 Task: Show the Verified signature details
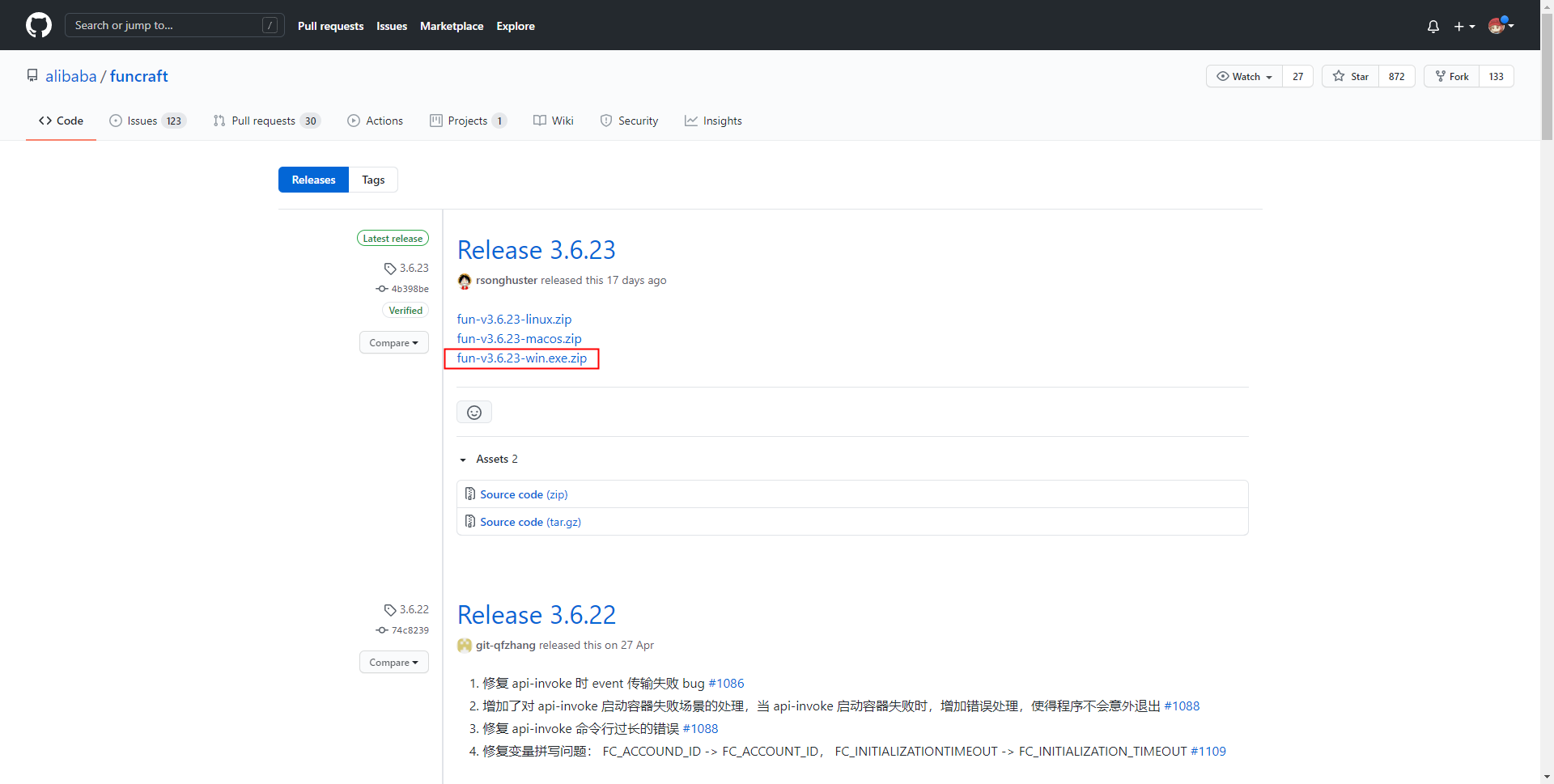point(405,311)
